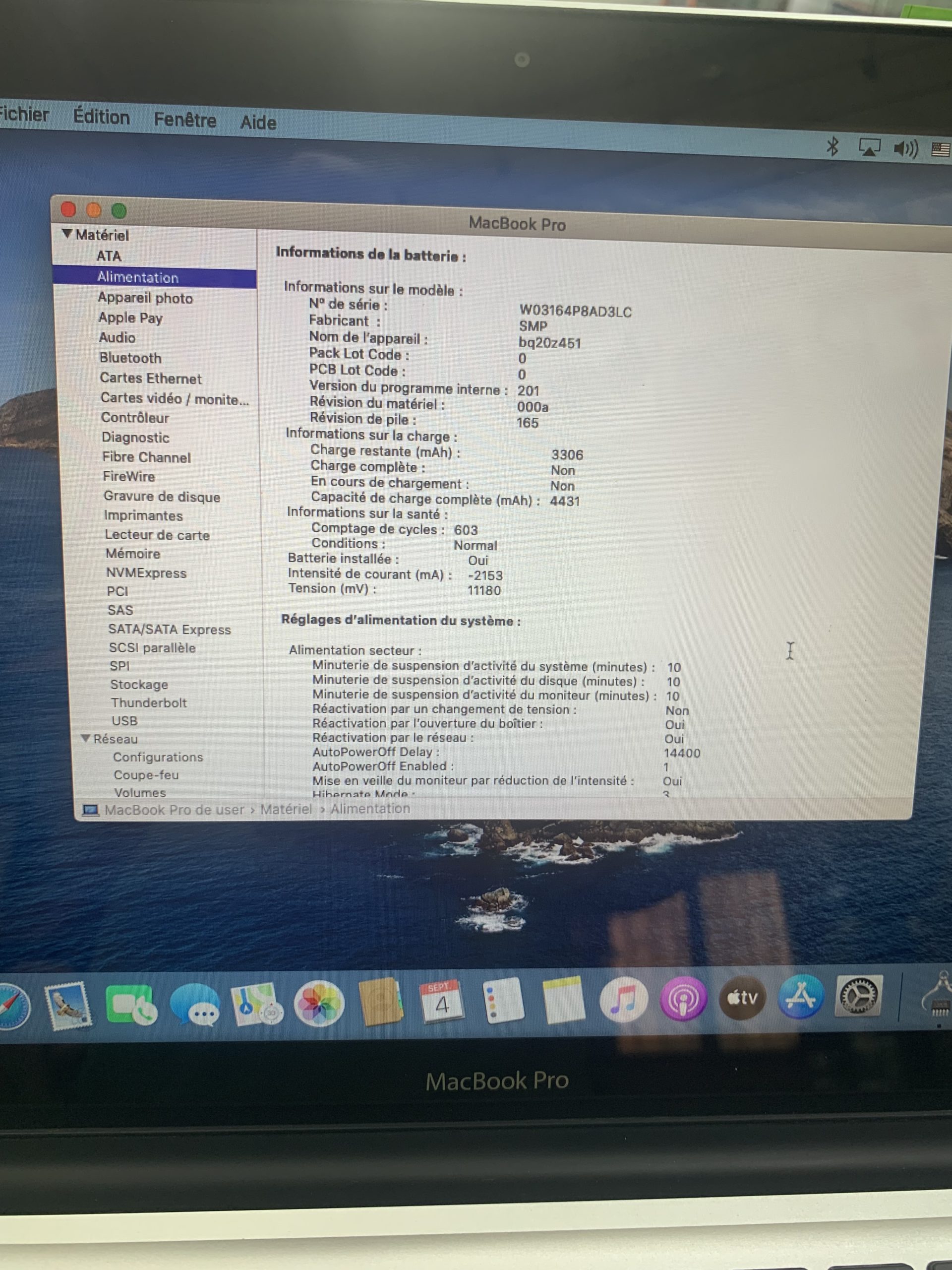Image resolution: width=952 pixels, height=1270 pixels.
Task: Open Messages app in Dock
Action: [195, 1005]
